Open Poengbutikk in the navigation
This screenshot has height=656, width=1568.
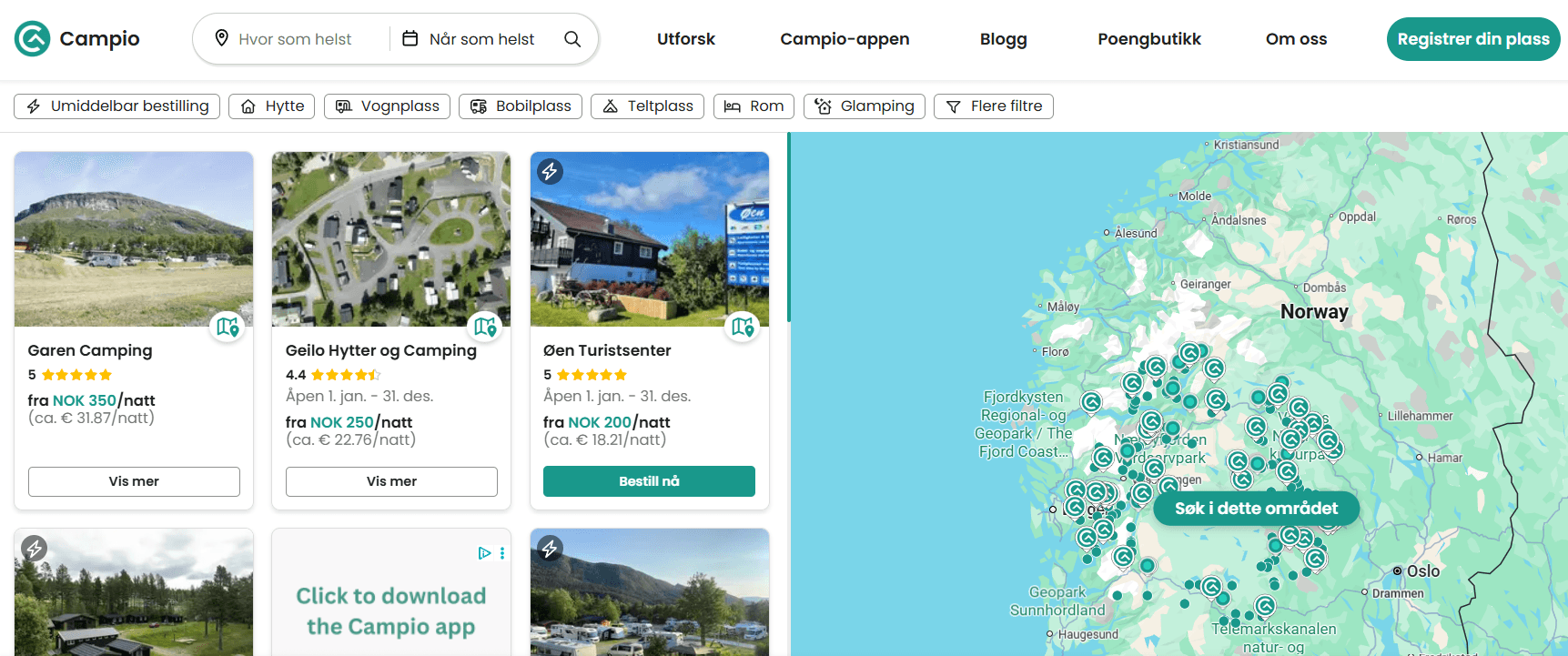(1149, 39)
